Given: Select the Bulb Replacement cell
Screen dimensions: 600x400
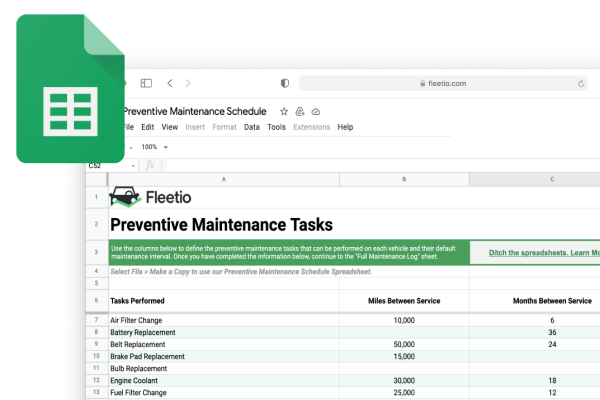Looking at the screenshot, I should pos(224,368).
